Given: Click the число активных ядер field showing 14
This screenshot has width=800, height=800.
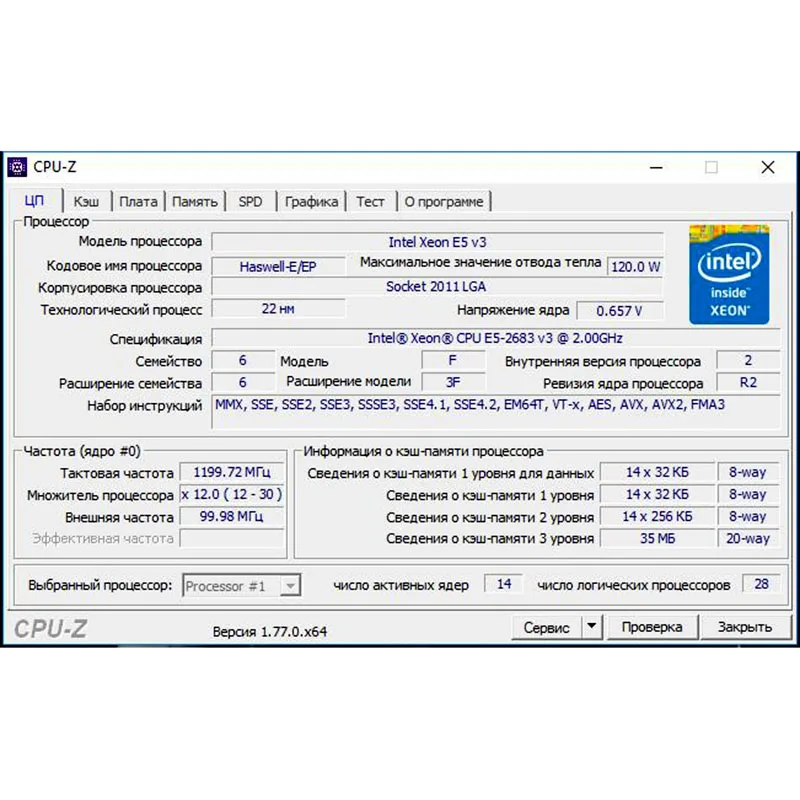Looking at the screenshot, I should coord(504,584).
